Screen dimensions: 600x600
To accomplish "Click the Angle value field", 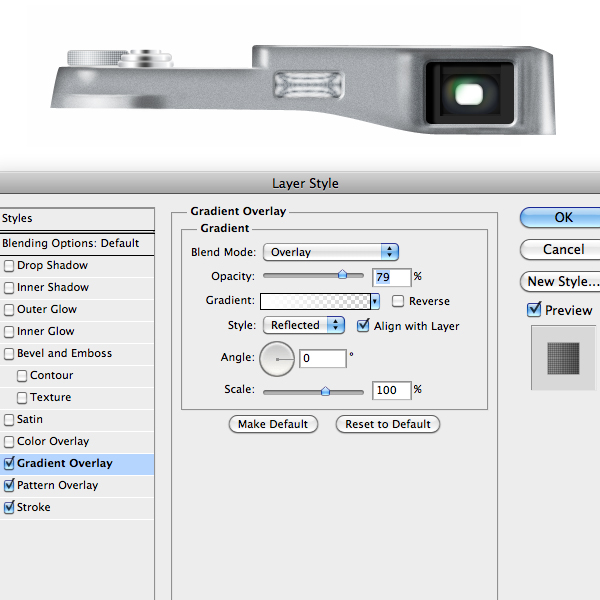I will point(323,359).
